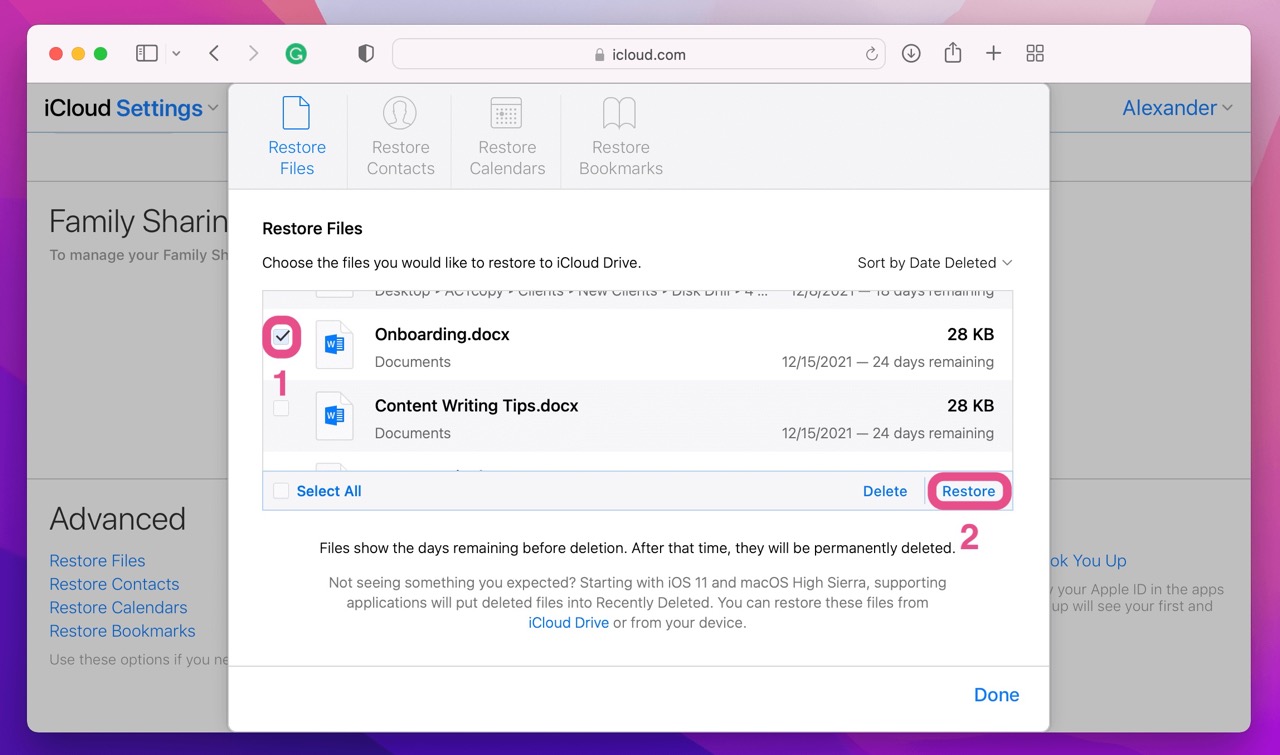Open the Safari downloads icon
The width and height of the screenshot is (1280, 755).
911,54
